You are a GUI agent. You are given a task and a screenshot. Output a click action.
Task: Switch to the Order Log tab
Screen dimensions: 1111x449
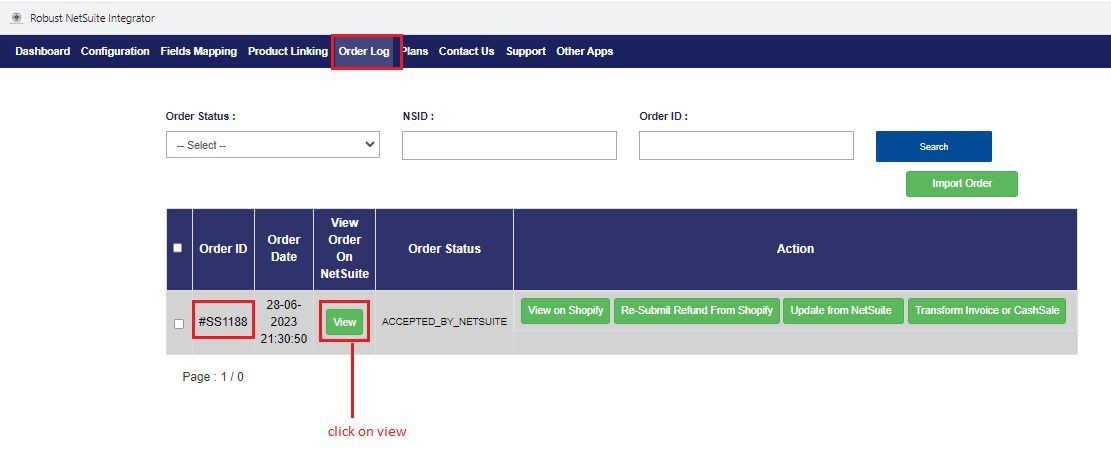point(364,51)
